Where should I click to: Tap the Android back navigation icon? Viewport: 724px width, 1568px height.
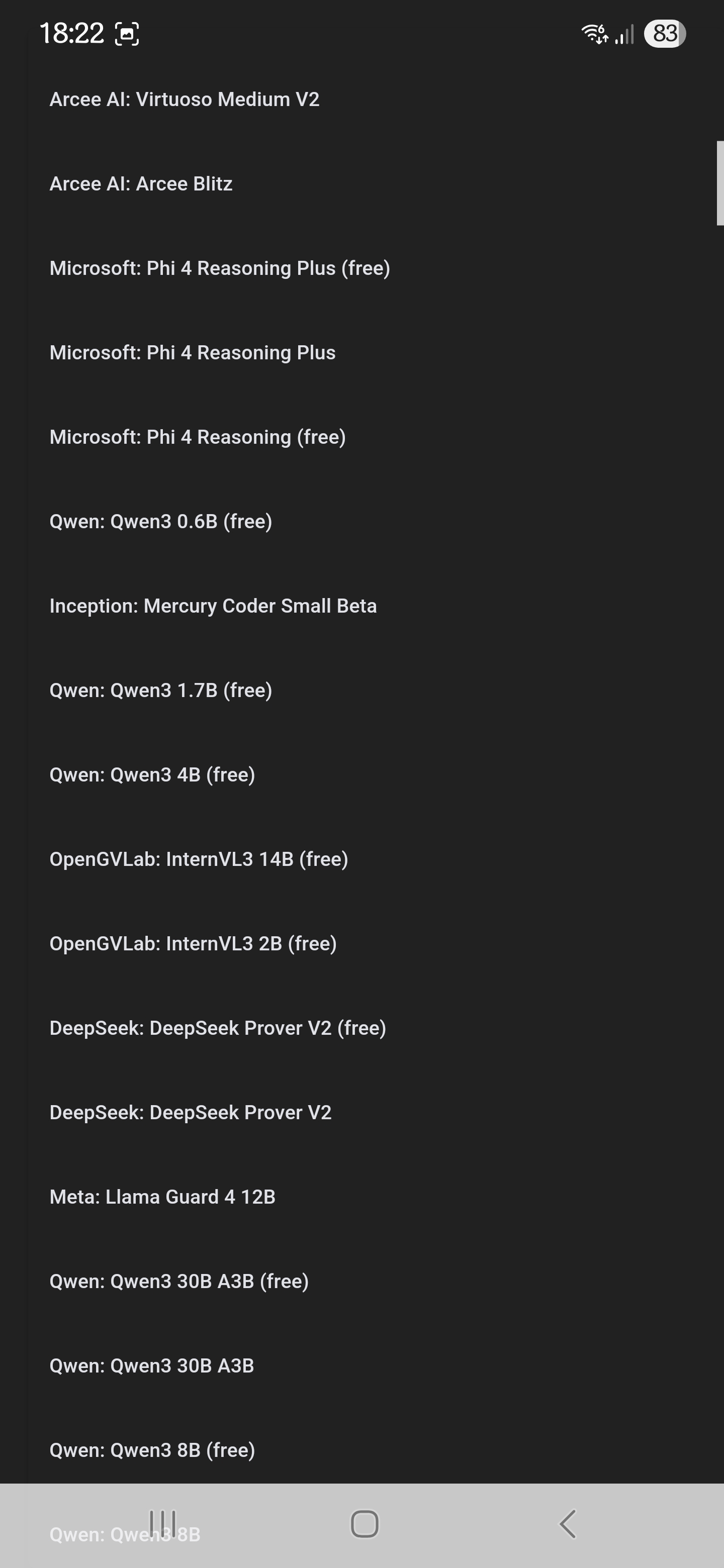pos(568,1524)
